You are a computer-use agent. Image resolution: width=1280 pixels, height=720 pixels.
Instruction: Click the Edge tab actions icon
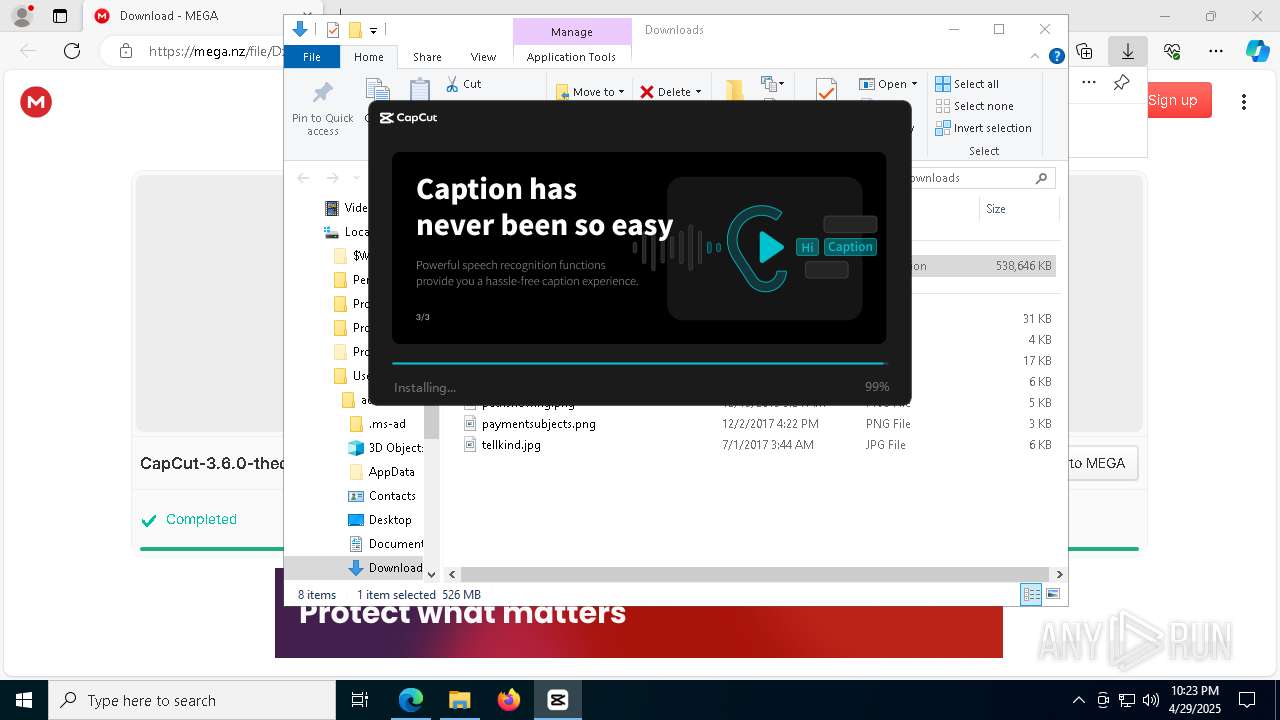tap(60, 16)
